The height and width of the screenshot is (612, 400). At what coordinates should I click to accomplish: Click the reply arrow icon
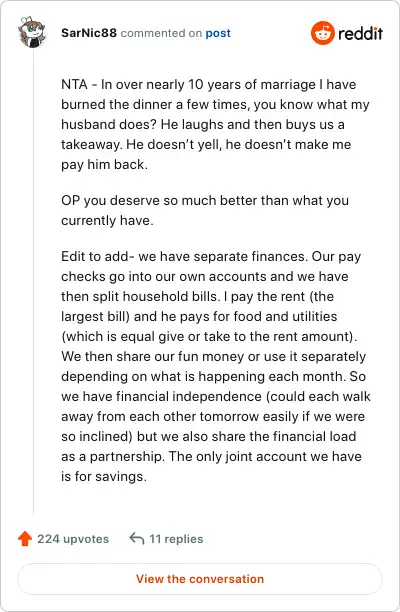[137, 538]
